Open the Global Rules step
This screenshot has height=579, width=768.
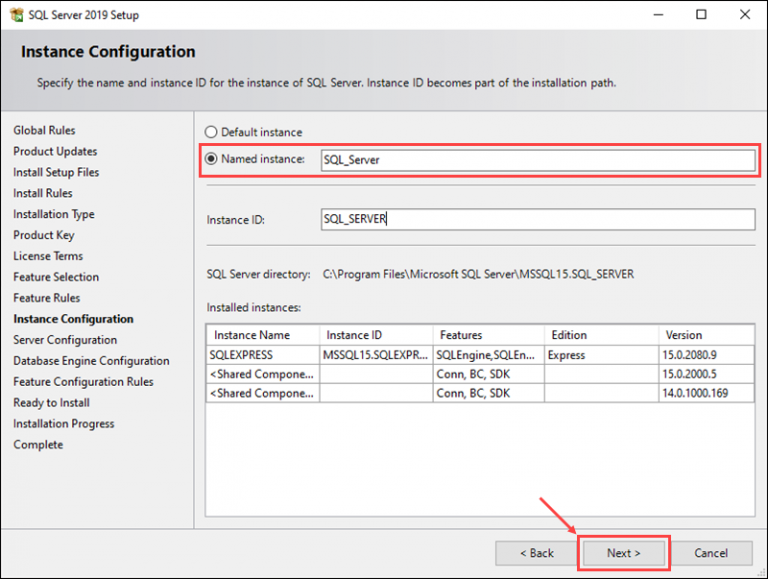[44, 130]
